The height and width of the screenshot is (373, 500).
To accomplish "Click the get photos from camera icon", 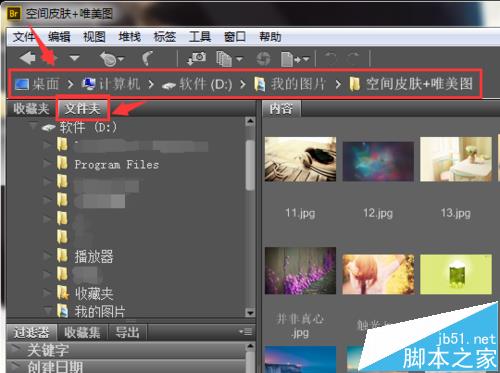I will 197,58.
